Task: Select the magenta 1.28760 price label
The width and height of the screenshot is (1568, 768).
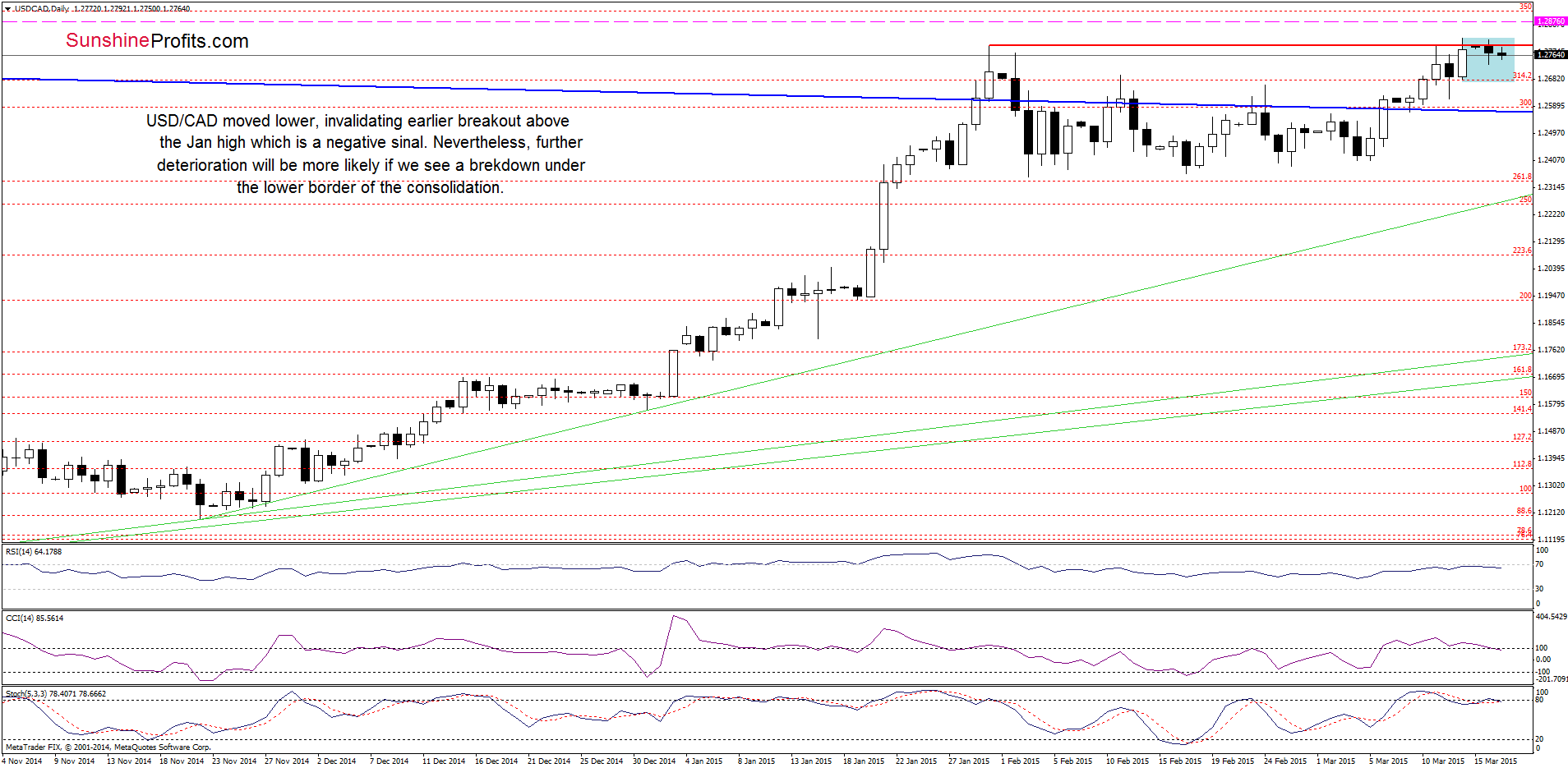Action: point(1551,21)
